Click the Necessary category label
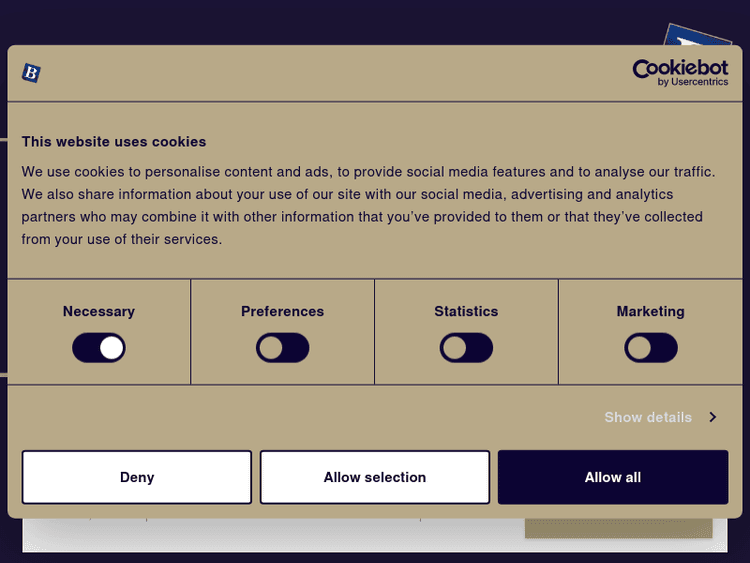The height and width of the screenshot is (563, 750). [99, 311]
